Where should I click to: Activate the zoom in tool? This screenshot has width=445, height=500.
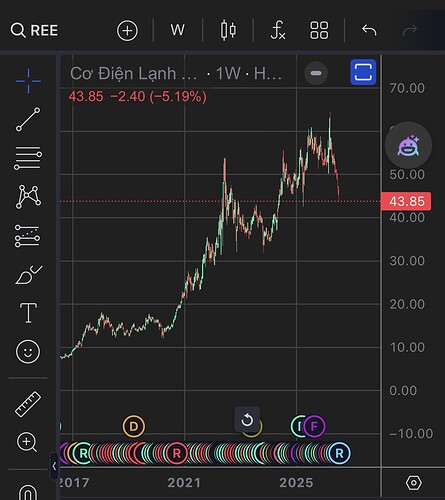[27, 442]
